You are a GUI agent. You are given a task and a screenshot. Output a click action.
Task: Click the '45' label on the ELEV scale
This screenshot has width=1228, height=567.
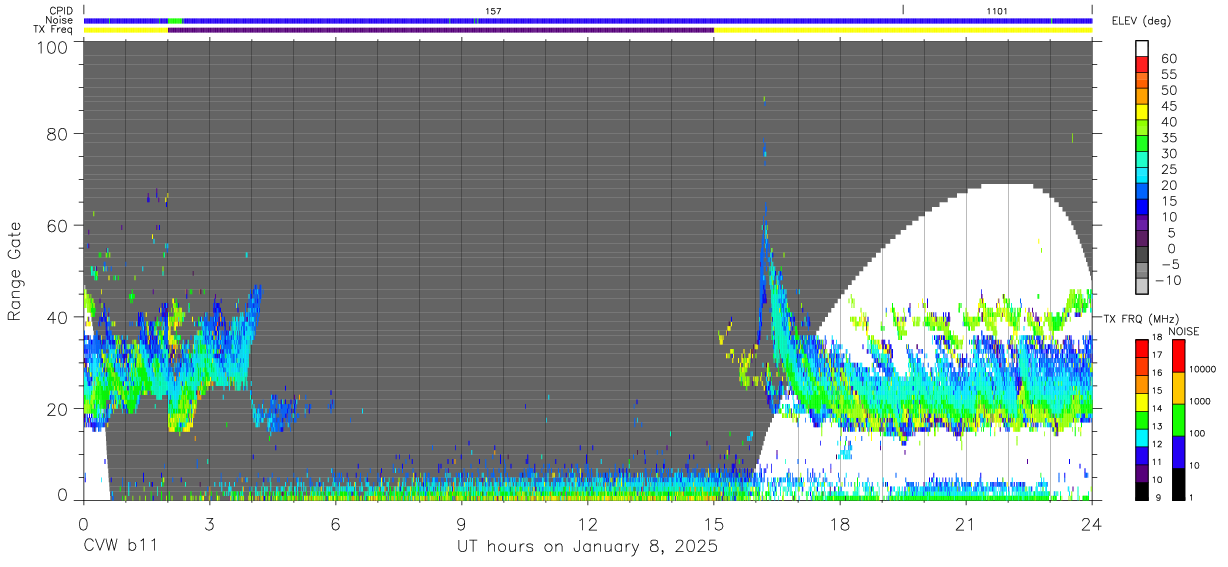1169,106
